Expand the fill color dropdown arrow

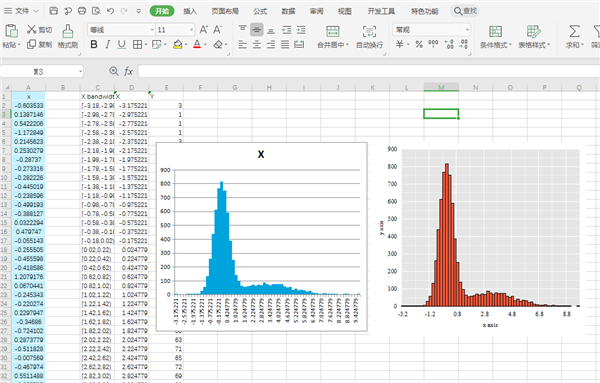[186, 45]
